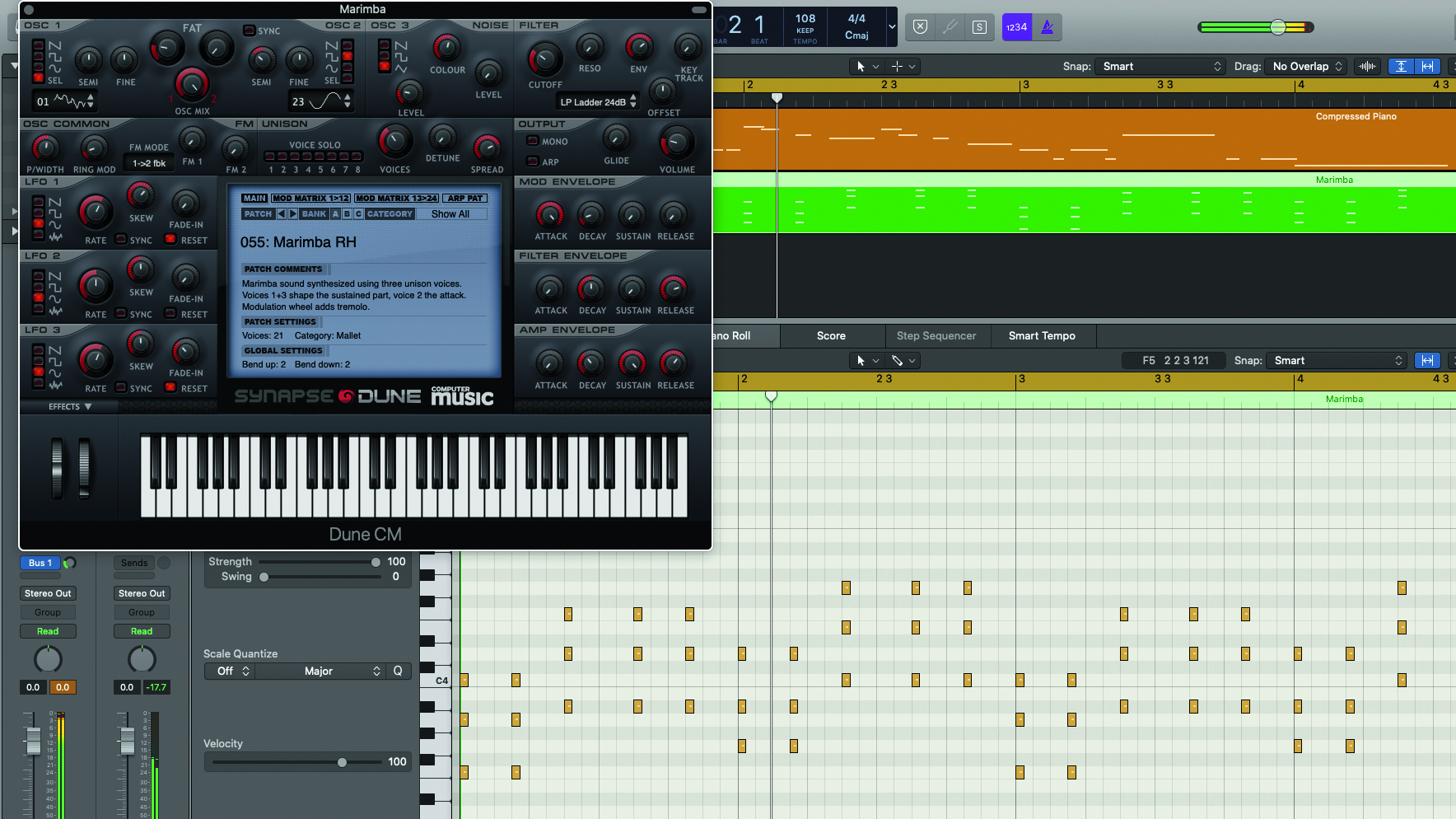Toggle horizontal auto zoom in piano roll toolbar

coord(1427,360)
